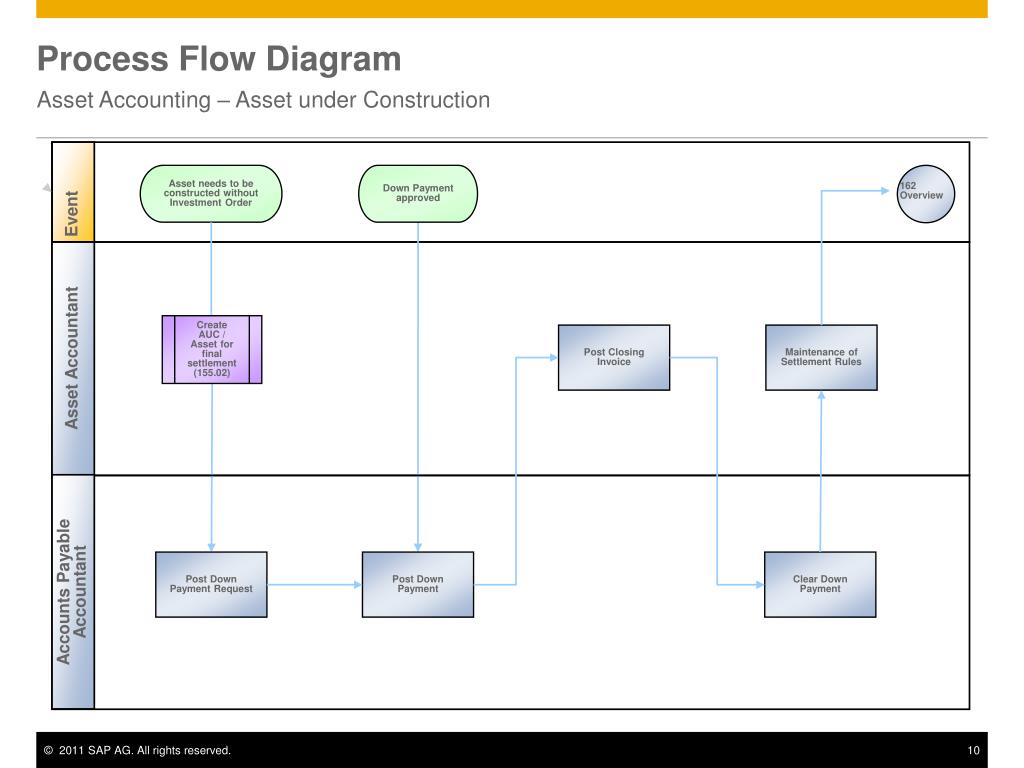
Task: Select the 'Clear Down Payment' process box
Action: coord(820,584)
